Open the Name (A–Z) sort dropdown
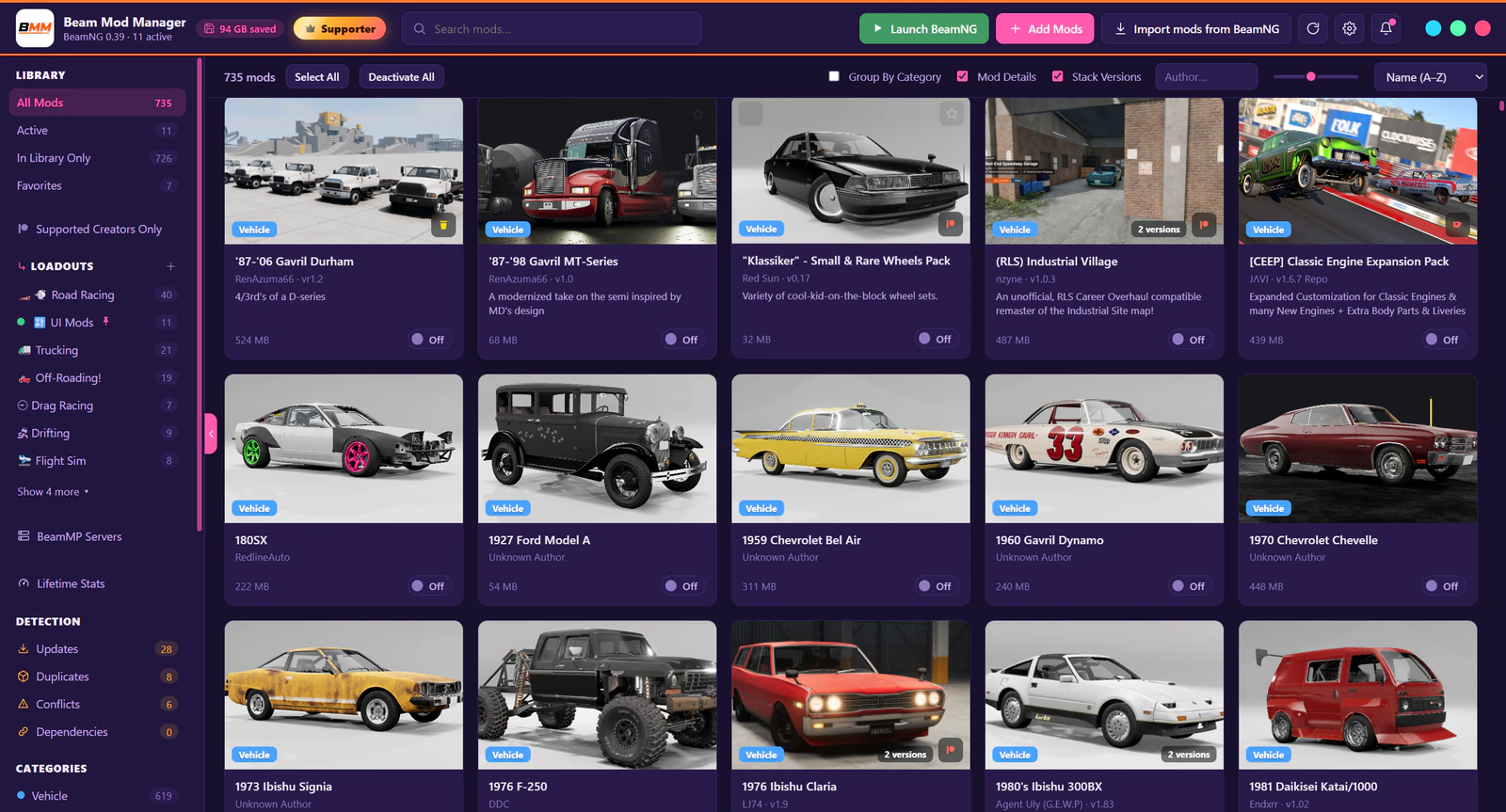The height and width of the screenshot is (812, 1506). pos(1431,77)
